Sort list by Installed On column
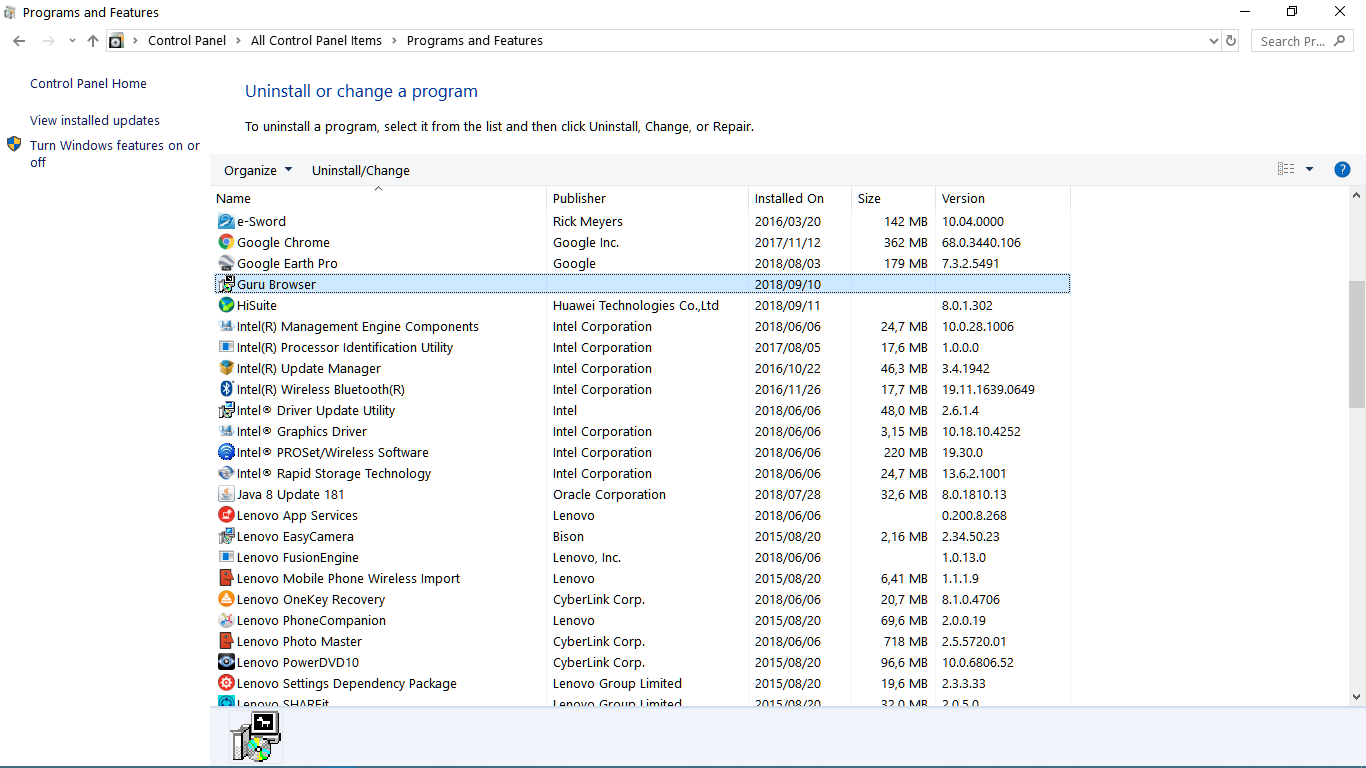The width and height of the screenshot is (1366, 768). [x=799, y=198]
